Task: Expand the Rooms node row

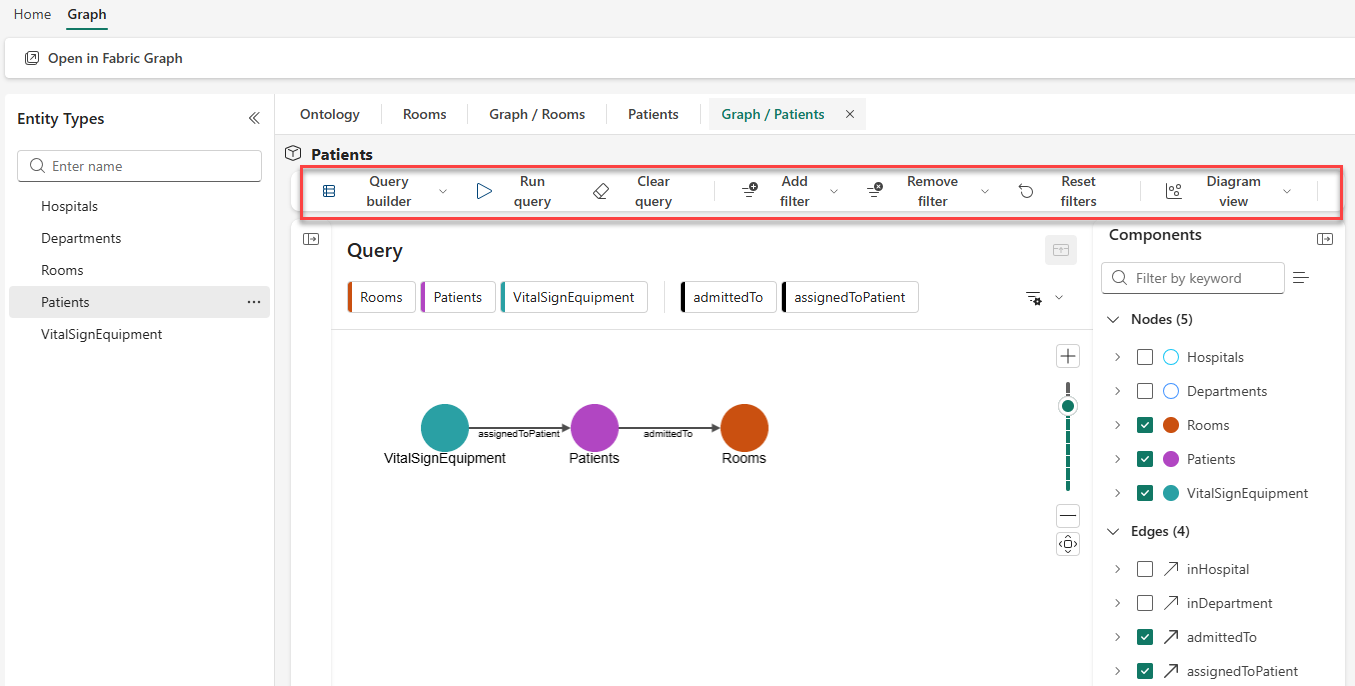Action: pyautogui.click(x=1117, y=425)
